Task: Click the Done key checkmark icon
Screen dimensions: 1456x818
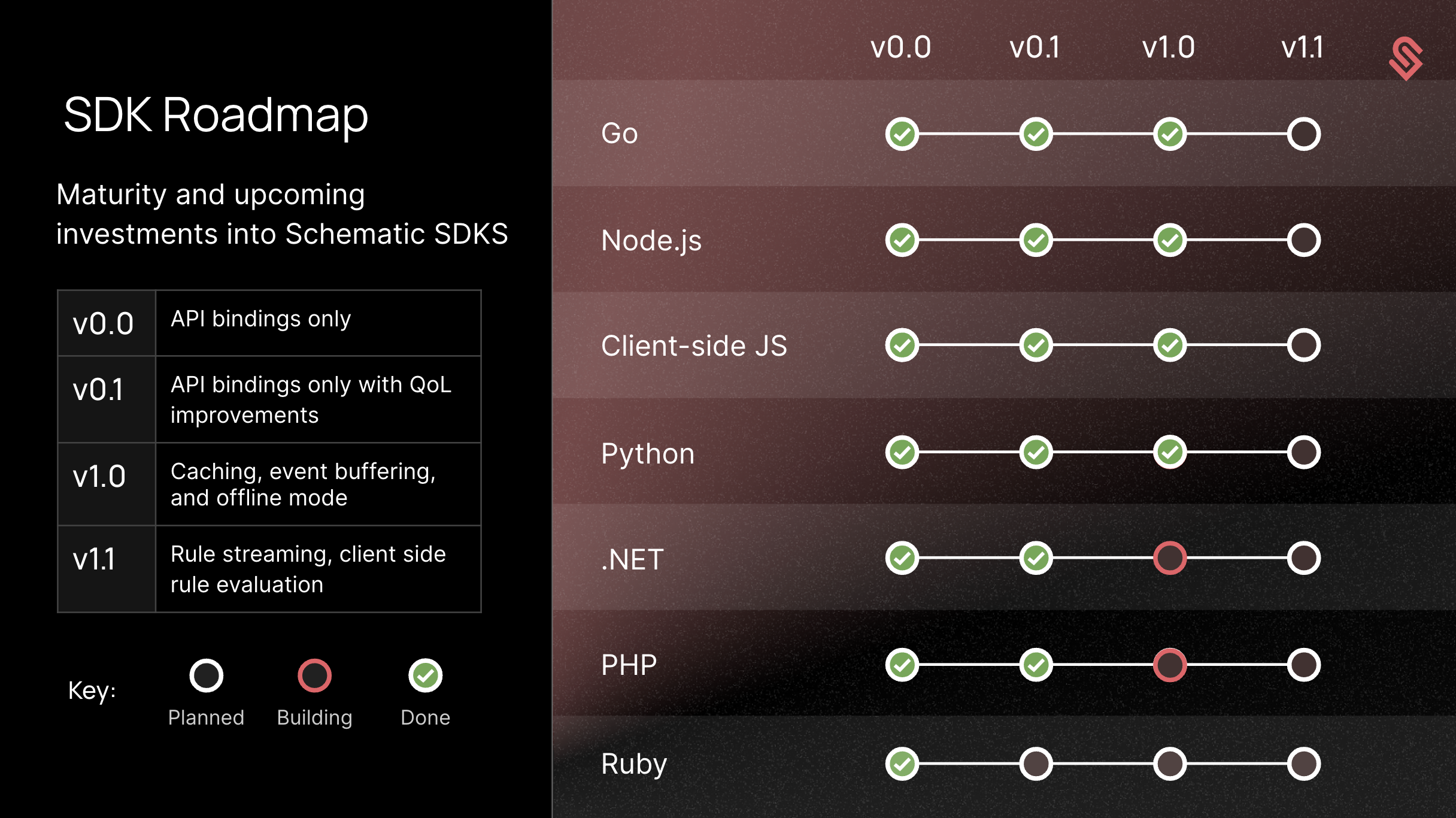Action: tap(425, 675)
